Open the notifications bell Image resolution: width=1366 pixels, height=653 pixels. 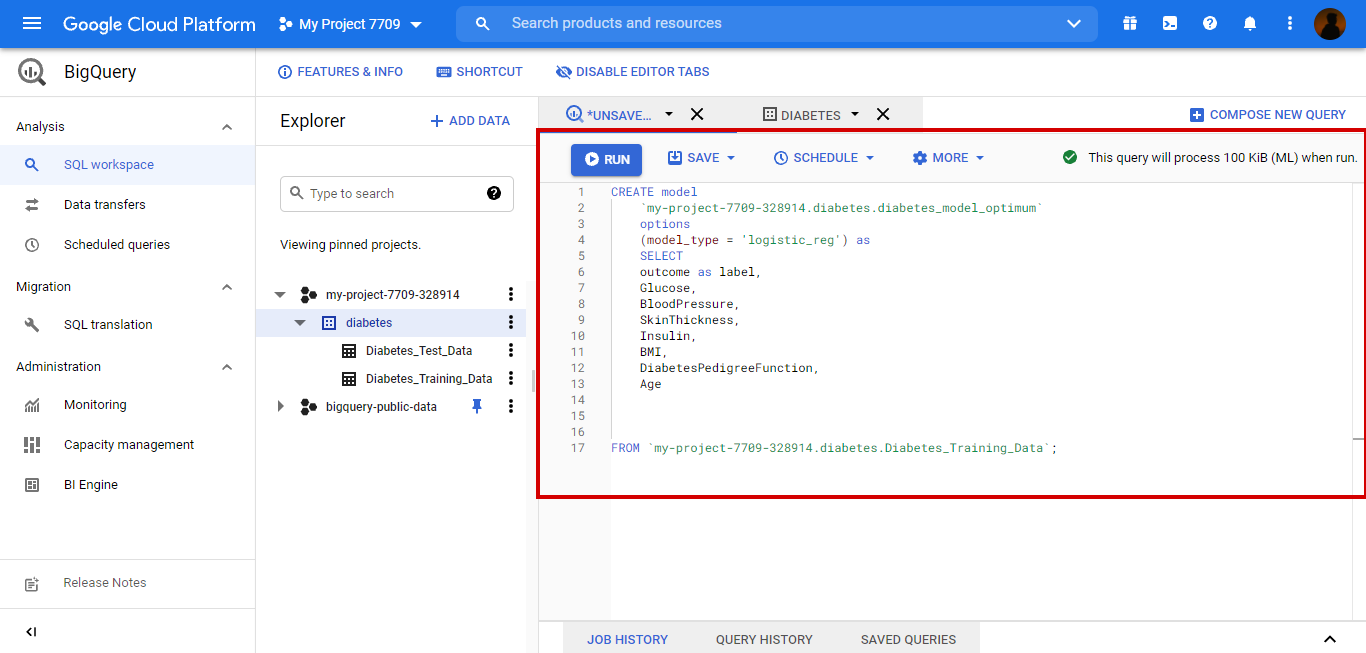1250,23
